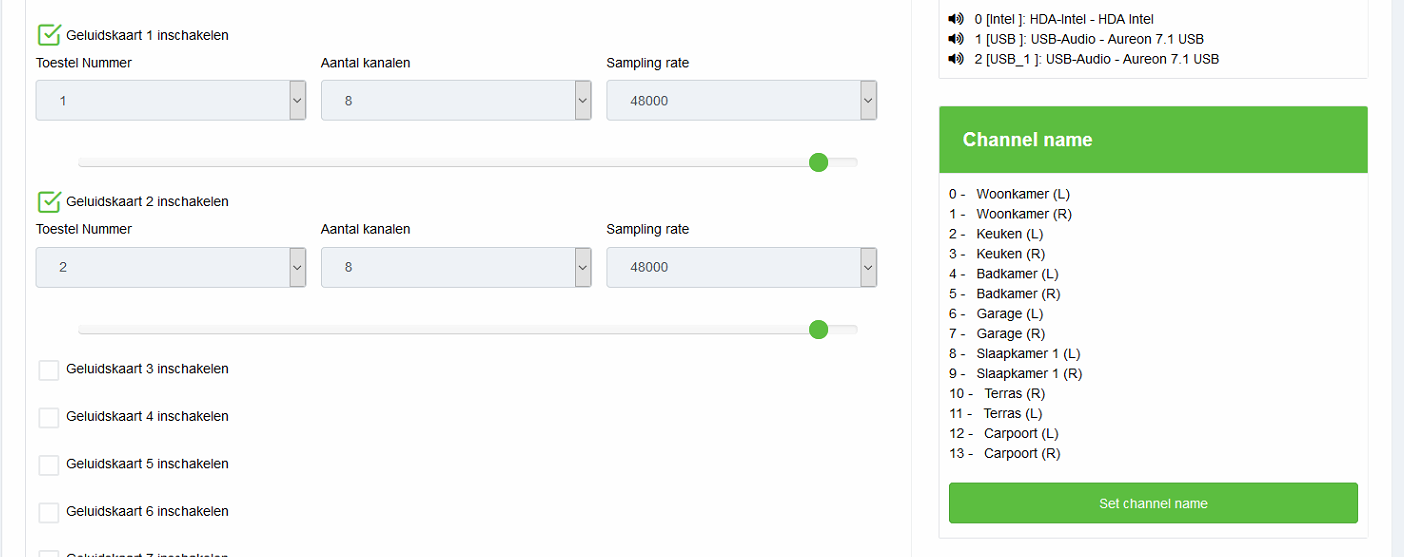Turn on Geluidskaart 6 inschakelen

click(x=49, y=512)
